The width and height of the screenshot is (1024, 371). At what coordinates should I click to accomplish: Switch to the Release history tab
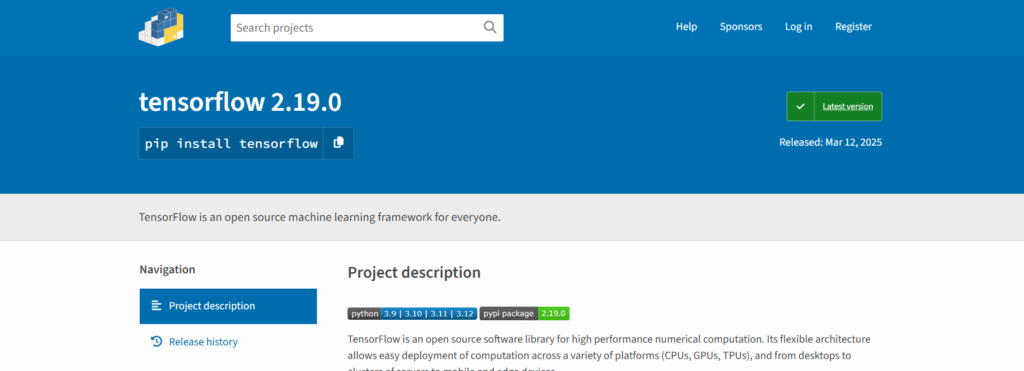pos(228,342)
